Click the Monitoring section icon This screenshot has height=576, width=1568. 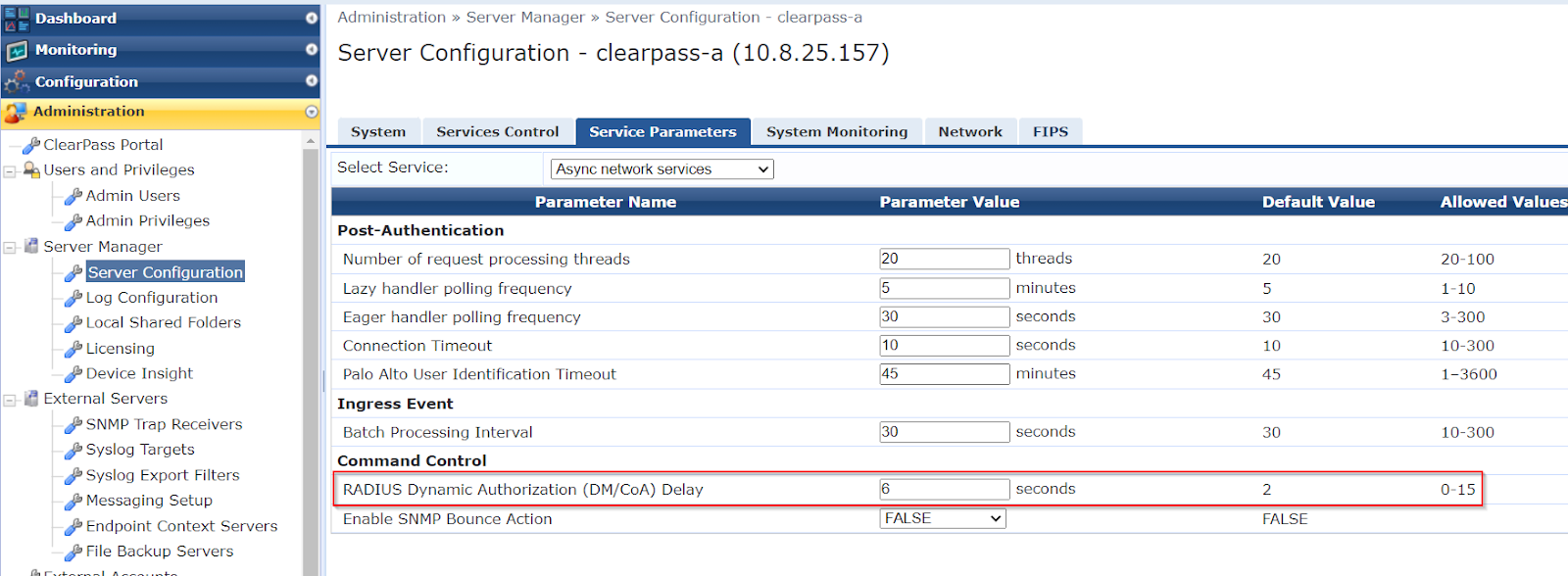tap(17, 50)
